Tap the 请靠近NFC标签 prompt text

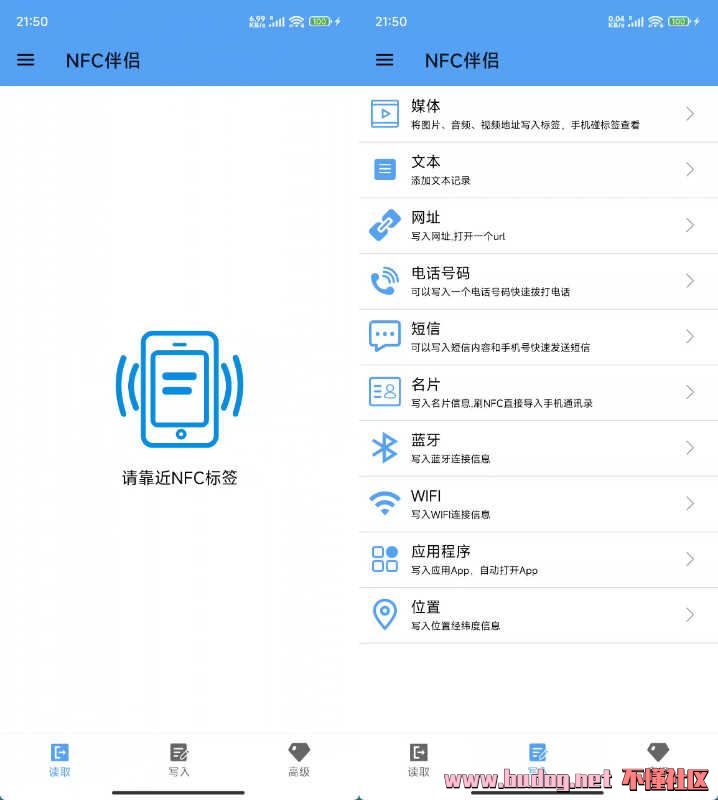click(180, 478)
